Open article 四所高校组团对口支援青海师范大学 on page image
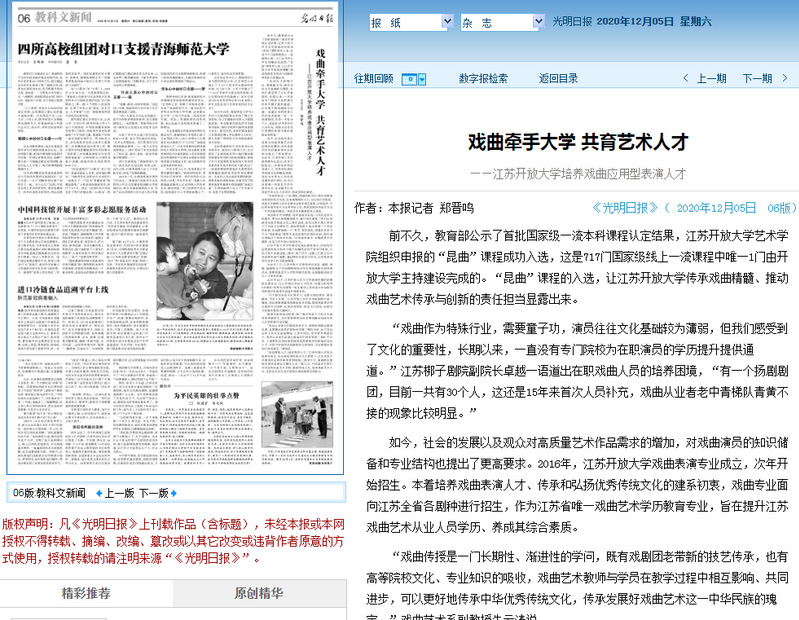The image size is (799, 620). (x=123, y=49)
